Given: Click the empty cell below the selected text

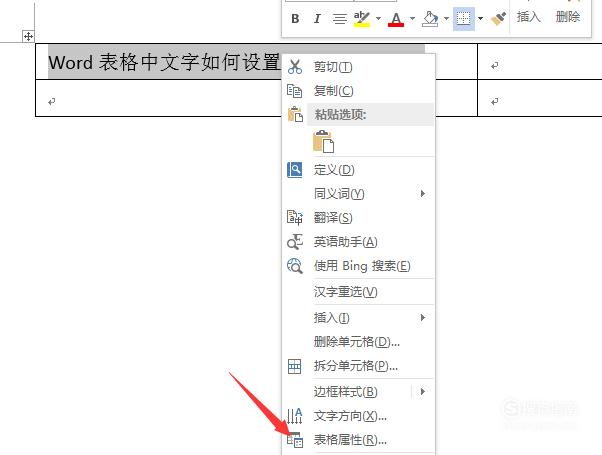Looking at the screenshot, I should 159,98.
